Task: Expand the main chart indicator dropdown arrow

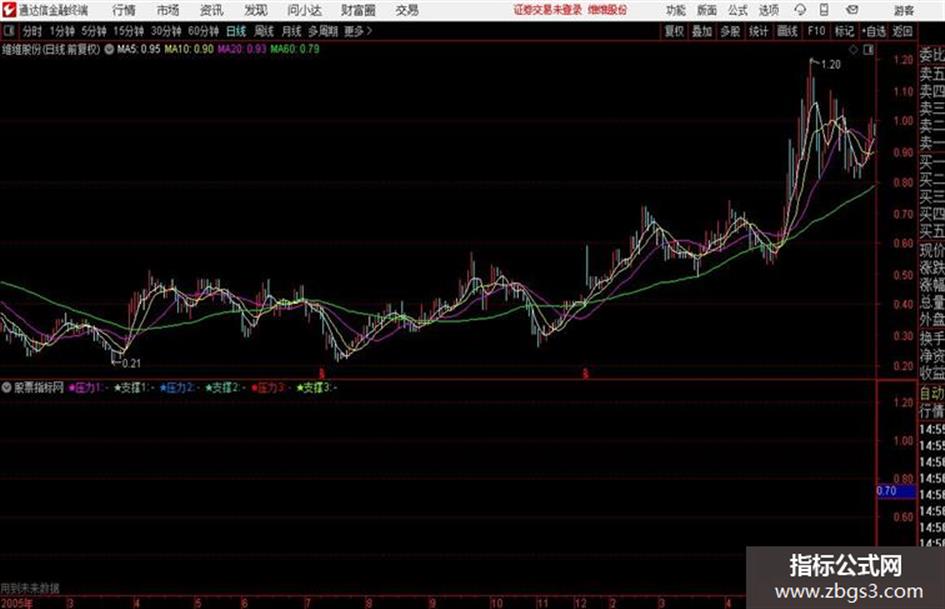Action: [109, 49]
